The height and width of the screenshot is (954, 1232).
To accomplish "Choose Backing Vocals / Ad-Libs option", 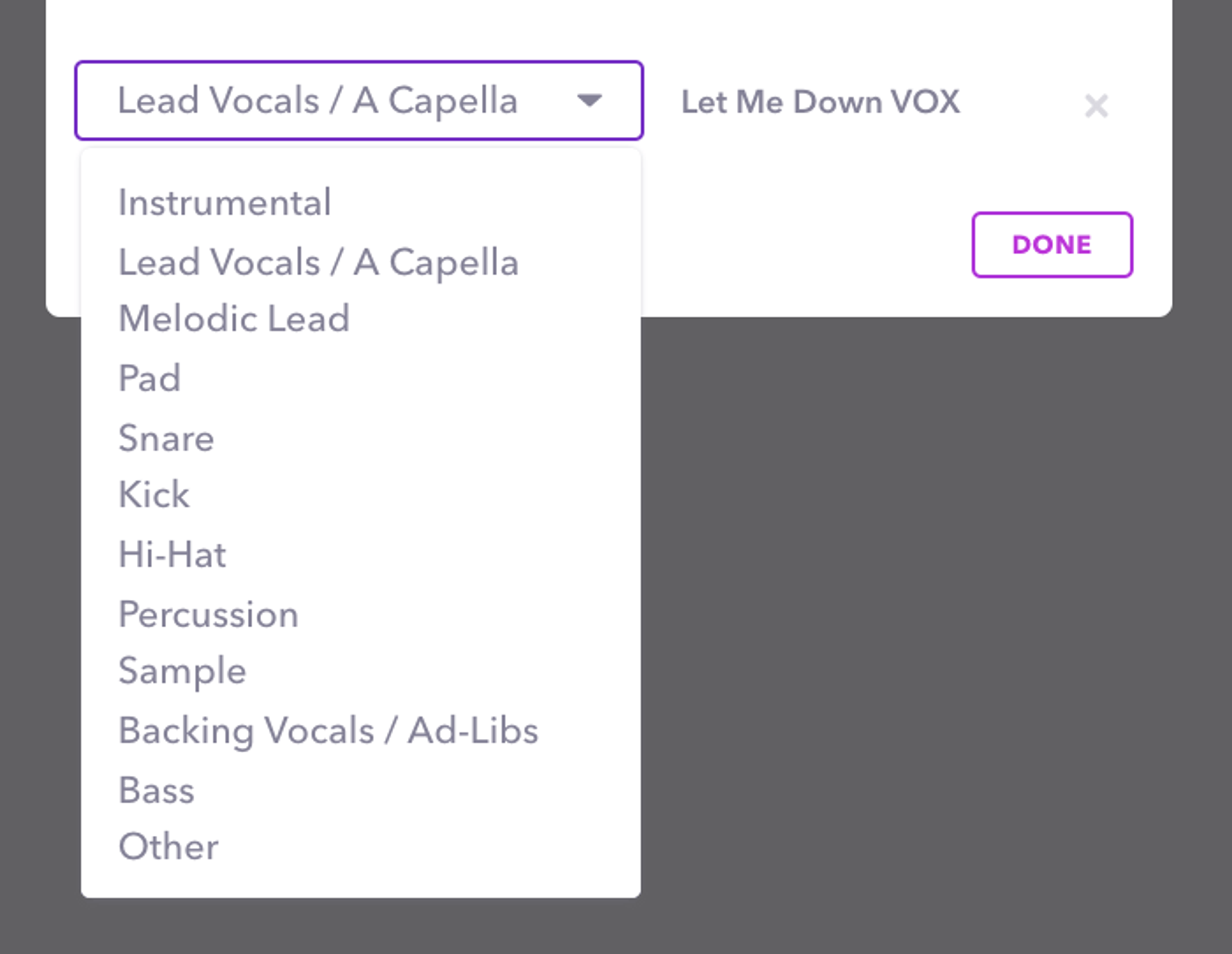I will pyautogui.click(x=328, y=731).
